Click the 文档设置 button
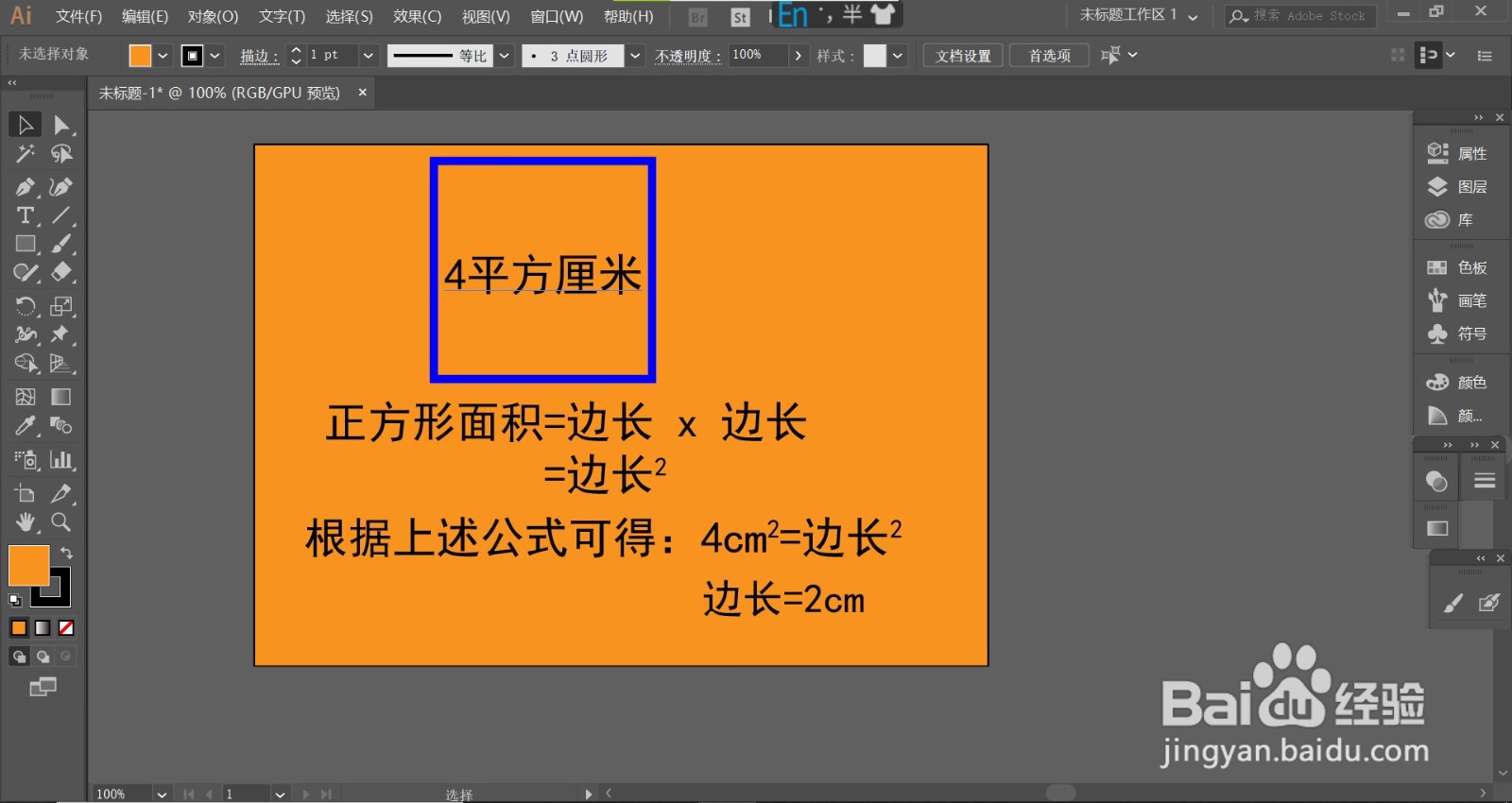Screen dimensions: 1512x803 (x=963, y=56)
